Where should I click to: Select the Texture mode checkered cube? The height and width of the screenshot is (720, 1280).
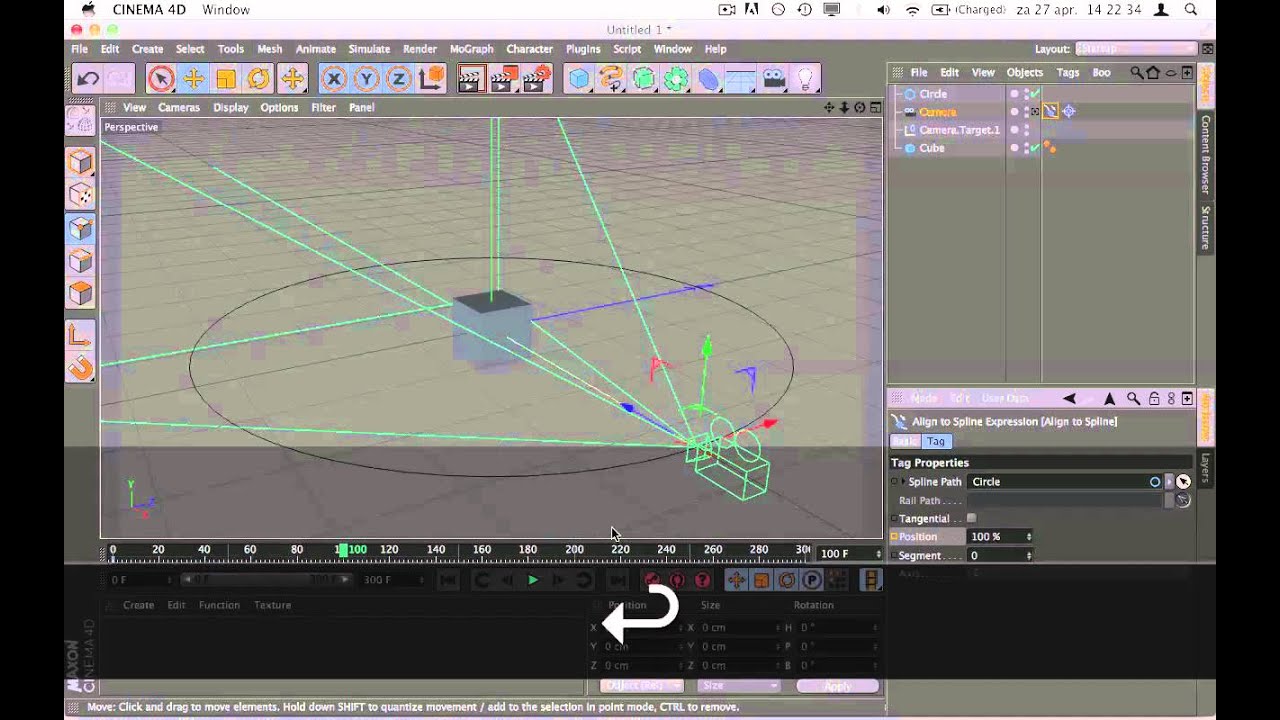pyautogui.click(x=80, y=195)
